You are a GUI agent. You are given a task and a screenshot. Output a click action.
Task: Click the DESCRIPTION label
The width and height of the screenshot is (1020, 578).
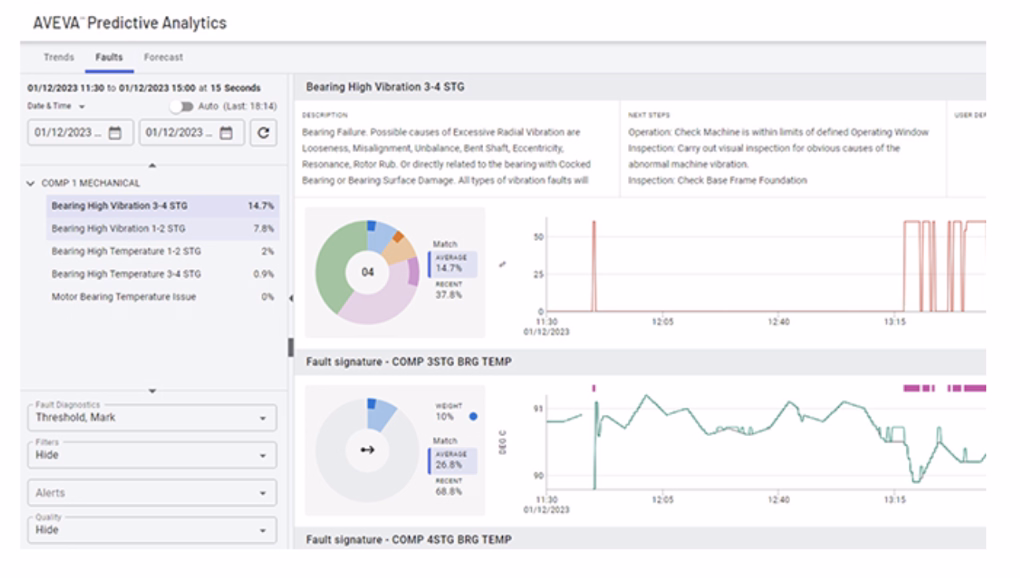[x=325, y=115]
